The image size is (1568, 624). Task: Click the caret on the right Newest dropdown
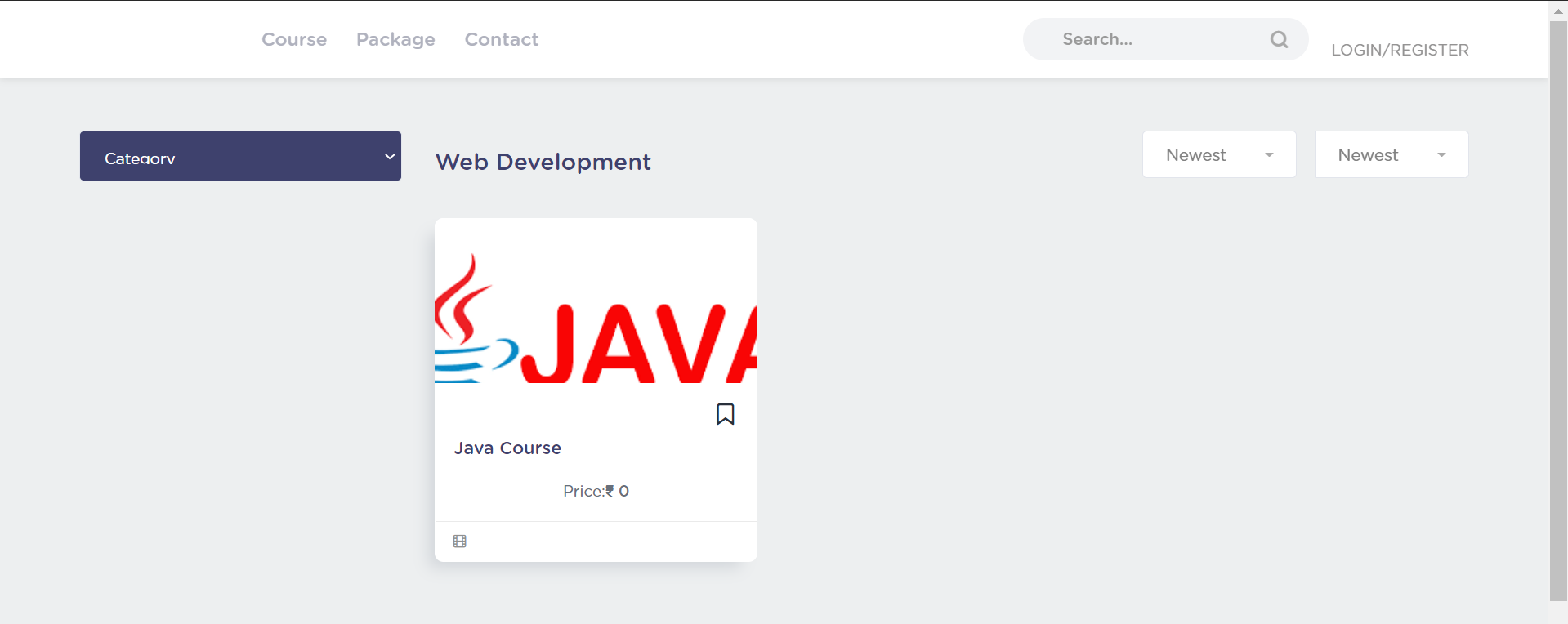(x=1441, y=155)
